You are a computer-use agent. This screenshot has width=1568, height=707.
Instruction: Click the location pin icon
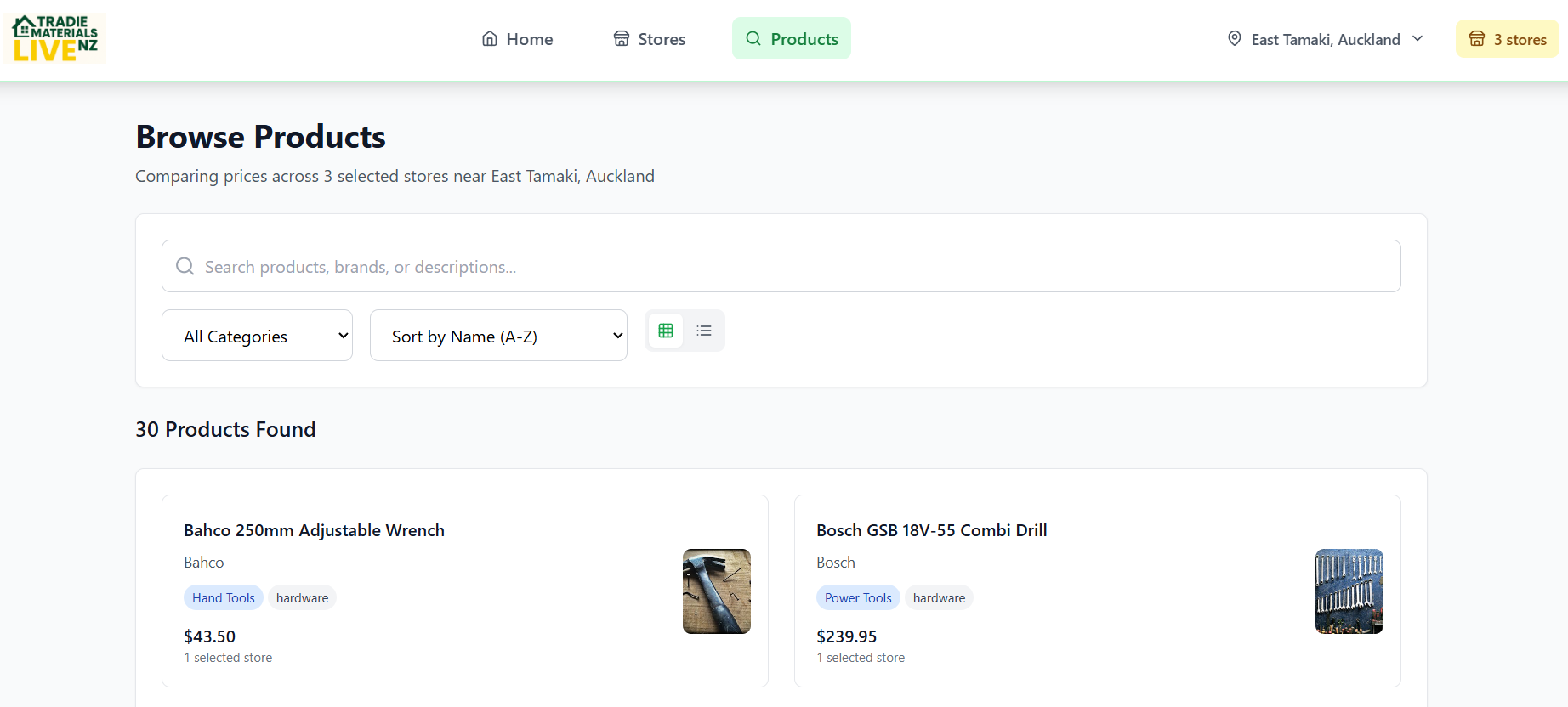[x=1235, y=39]
